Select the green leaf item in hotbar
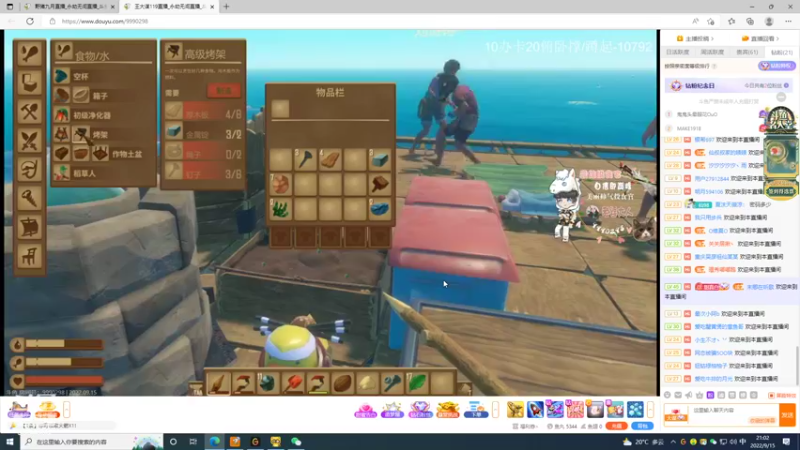800x450 pixels. point(417,383)
